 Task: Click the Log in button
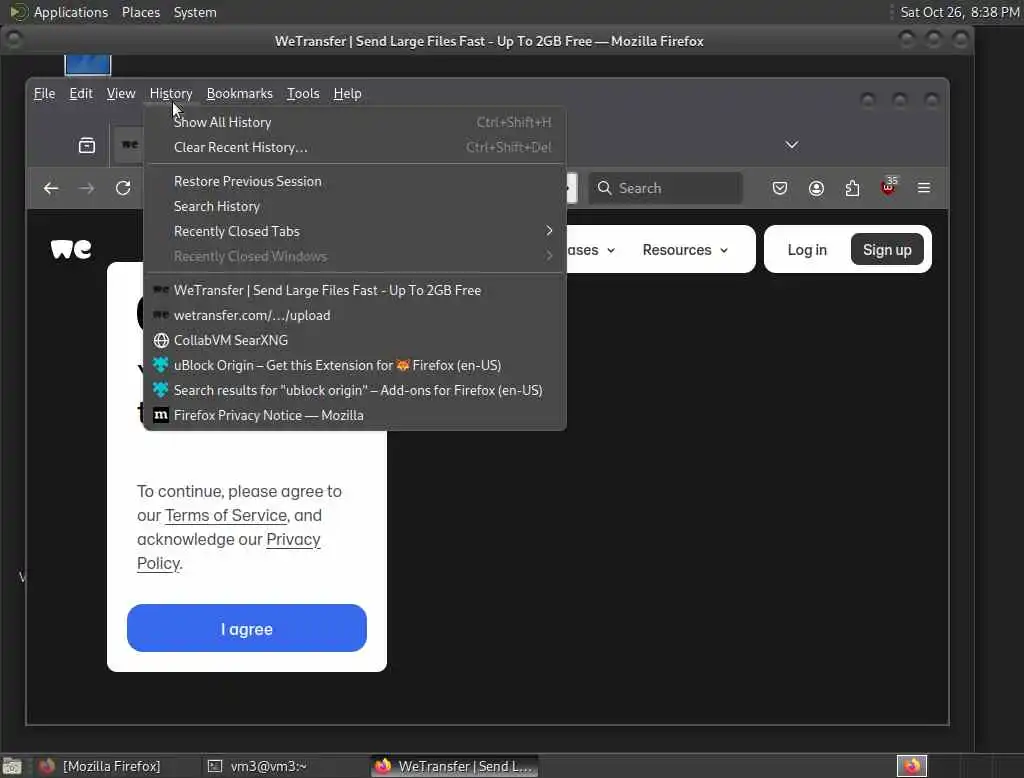pyautogui.click(x=807, y=250)
